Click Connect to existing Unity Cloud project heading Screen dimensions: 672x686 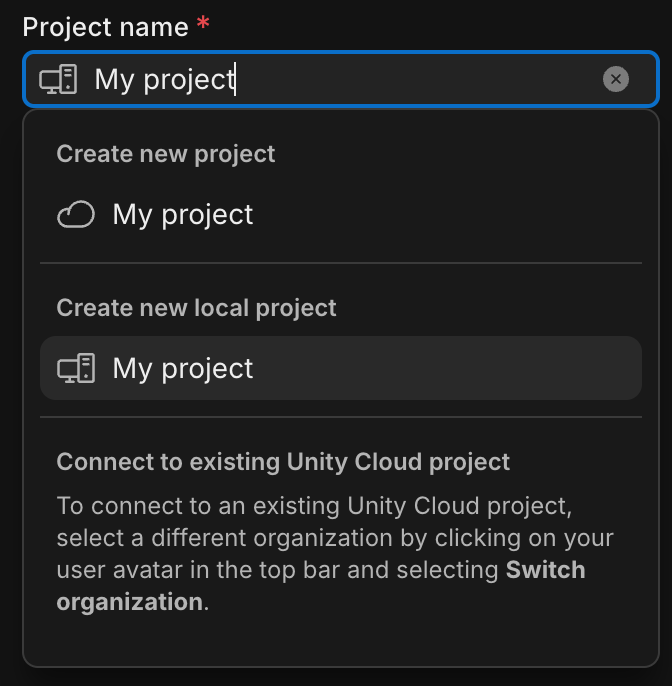(x=283, y=462)
